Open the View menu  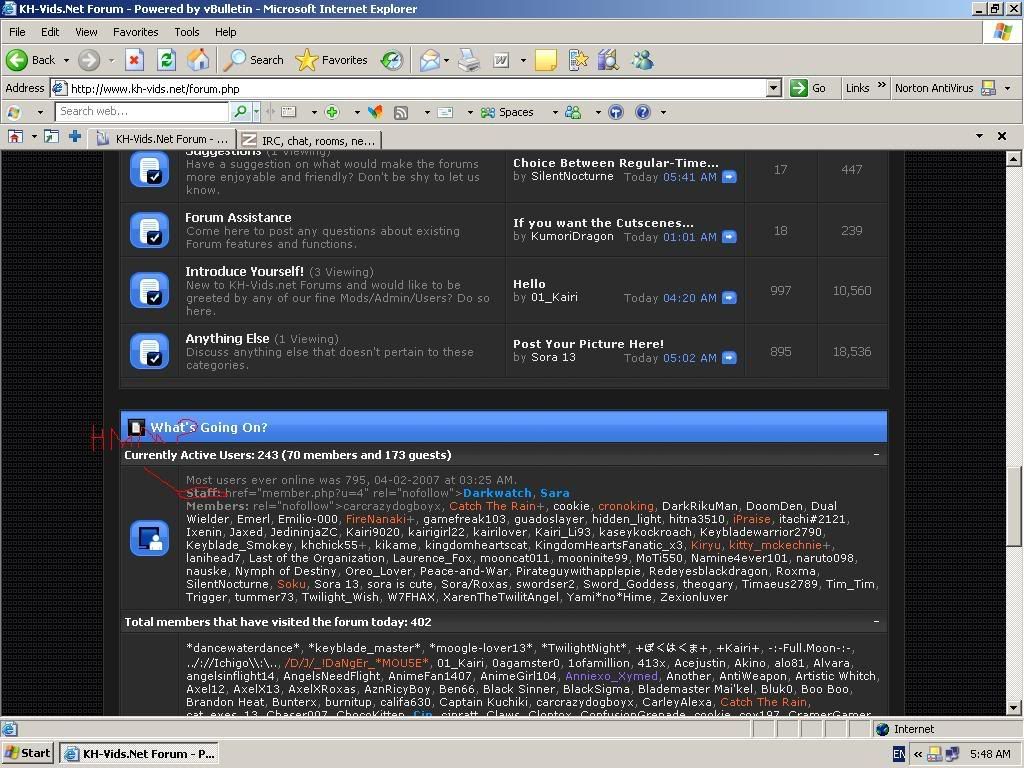[x=86, y=32]
